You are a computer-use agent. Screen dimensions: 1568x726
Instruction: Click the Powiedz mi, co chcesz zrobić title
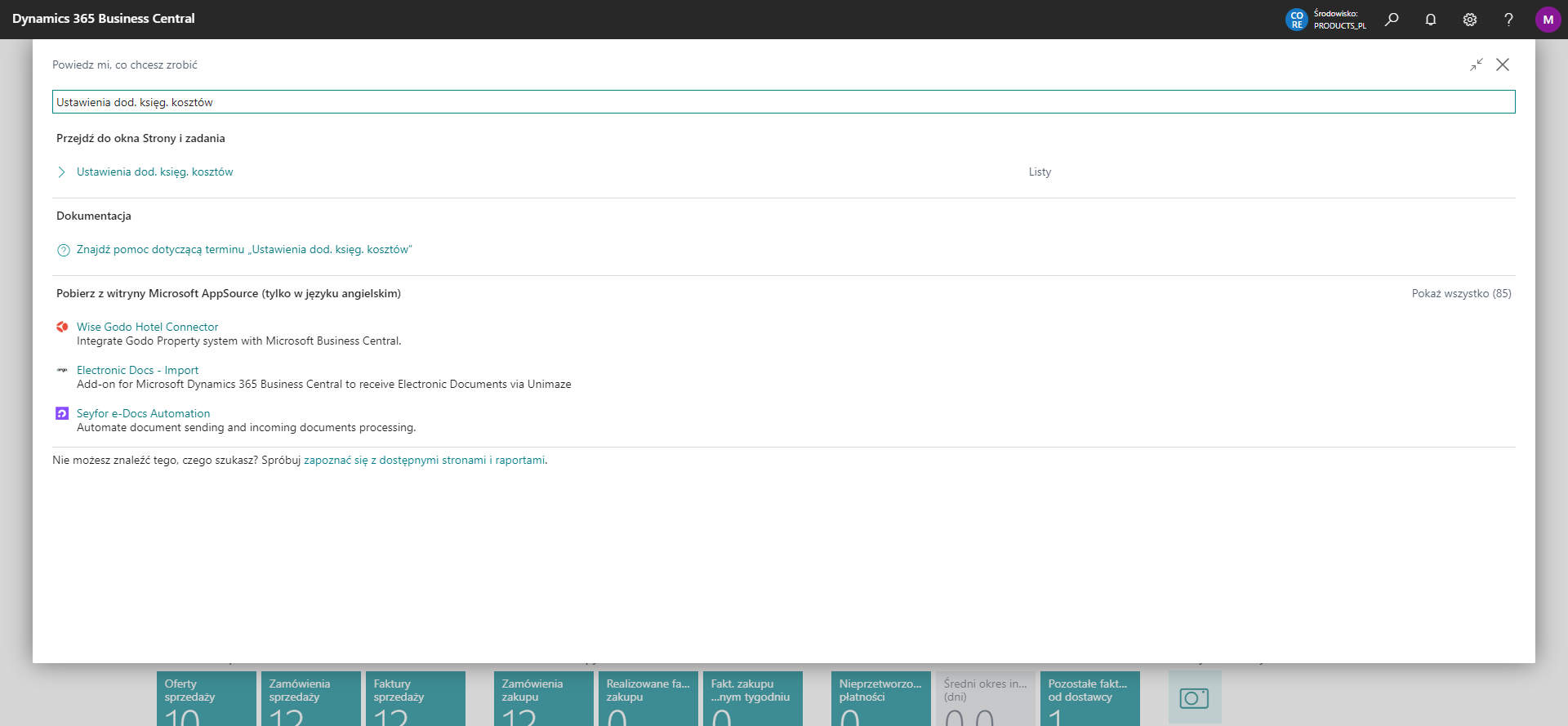pyautogui.click(x=125, y=65)
